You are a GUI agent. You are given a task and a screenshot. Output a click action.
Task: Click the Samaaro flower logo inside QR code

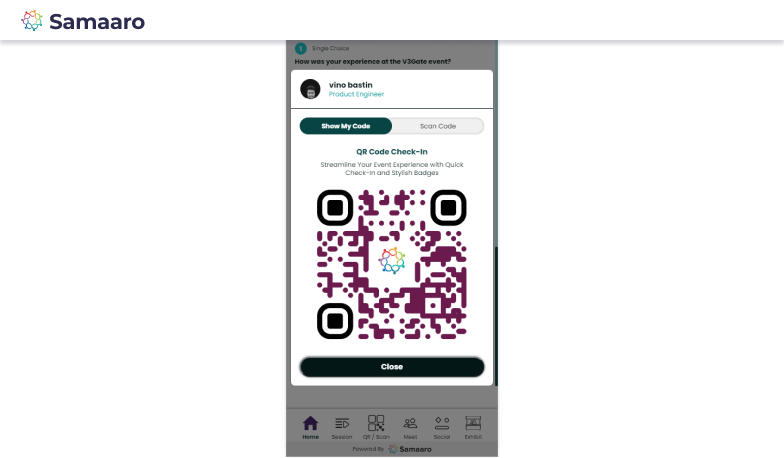click(392, 260)
